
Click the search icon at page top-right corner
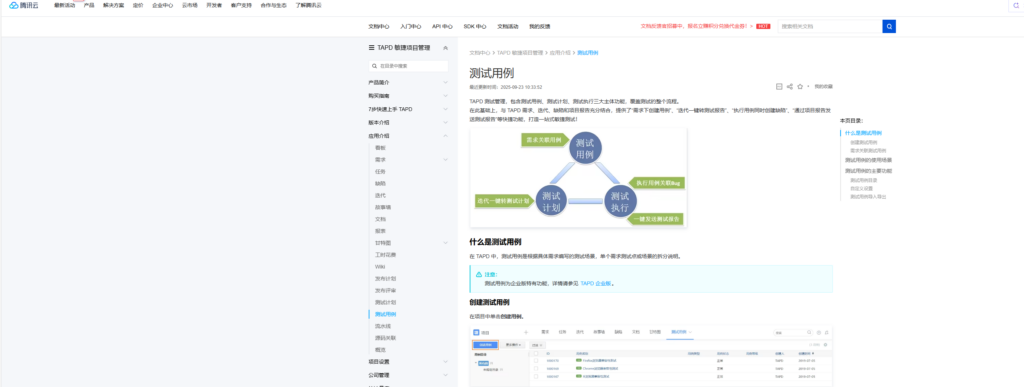tap(1016, 5)
